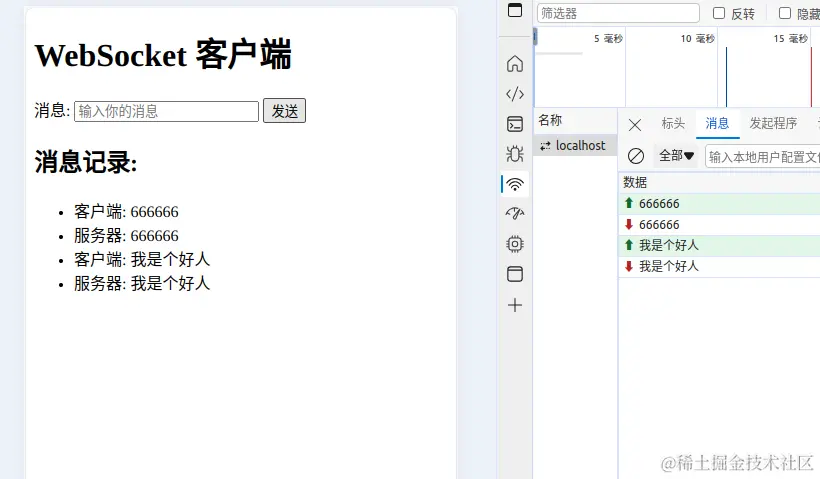The width and height of the screenshot is (820, 479).
Task: Open the Console panel icon
Action: (515, 124)
